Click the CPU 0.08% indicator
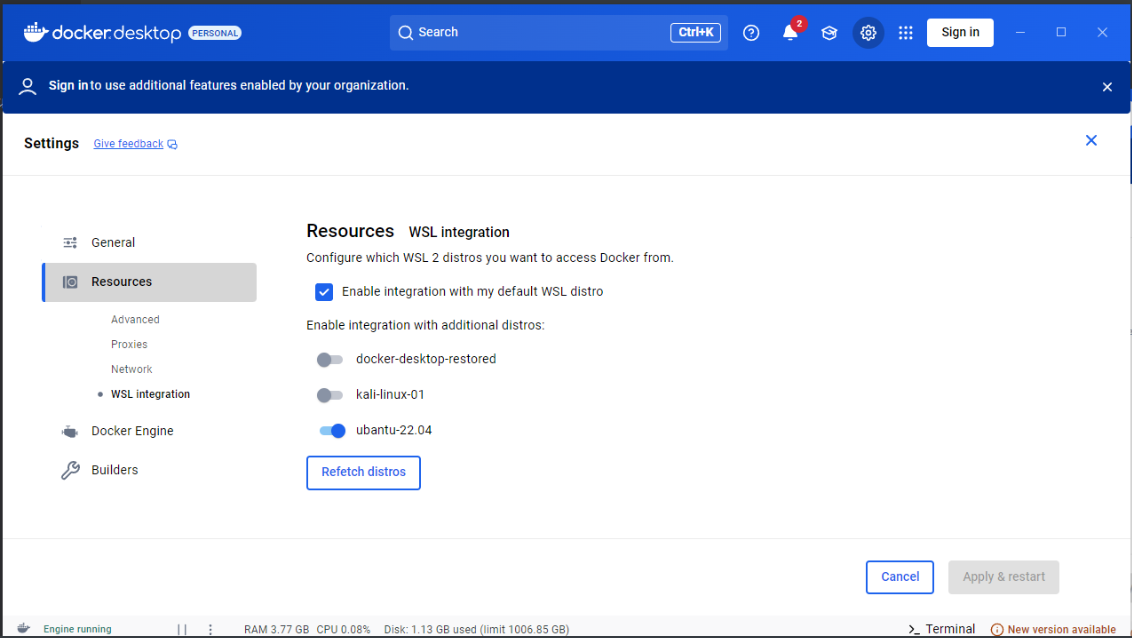The height and width of the screenshot is (638, 1132). 344,629
